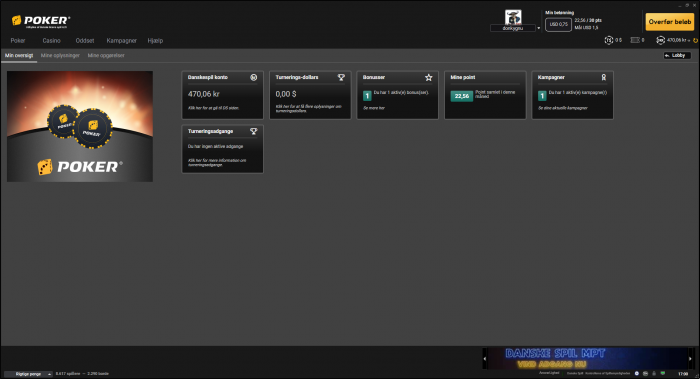This screenshot has height=379, width=700.
Task: Click the T$ tournament dollars icon in header
Action: (608, 40)
